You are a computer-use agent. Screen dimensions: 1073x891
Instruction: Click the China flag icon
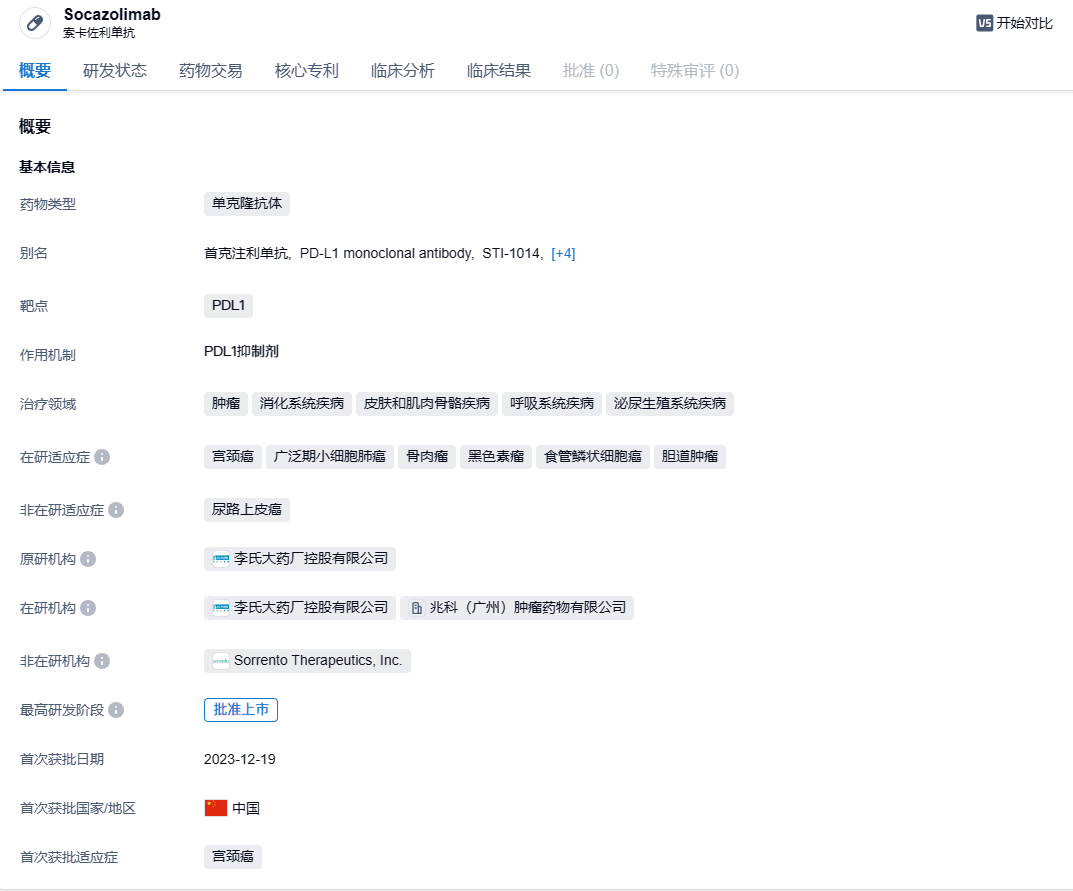[x=216, y=808]
